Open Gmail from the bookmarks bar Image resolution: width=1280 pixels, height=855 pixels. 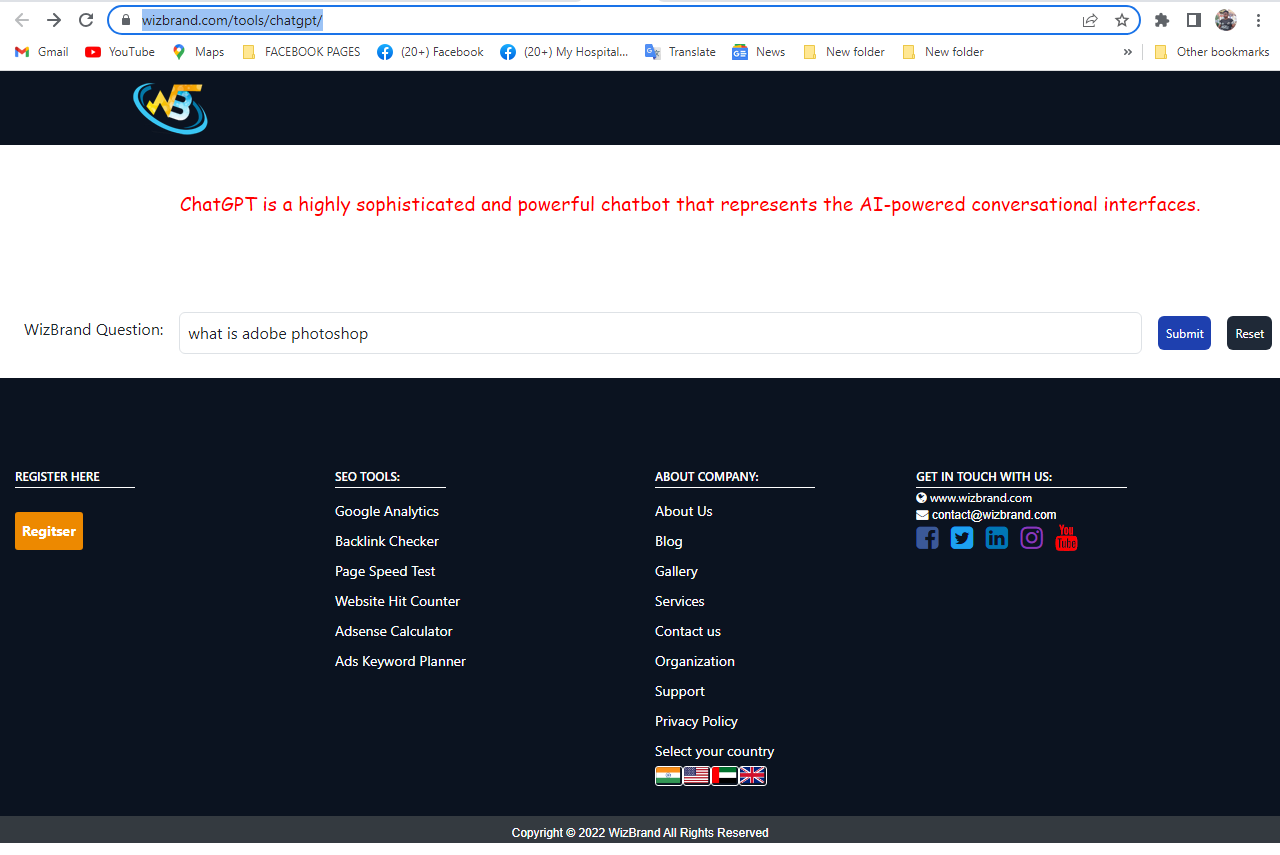tap(40, 51)
